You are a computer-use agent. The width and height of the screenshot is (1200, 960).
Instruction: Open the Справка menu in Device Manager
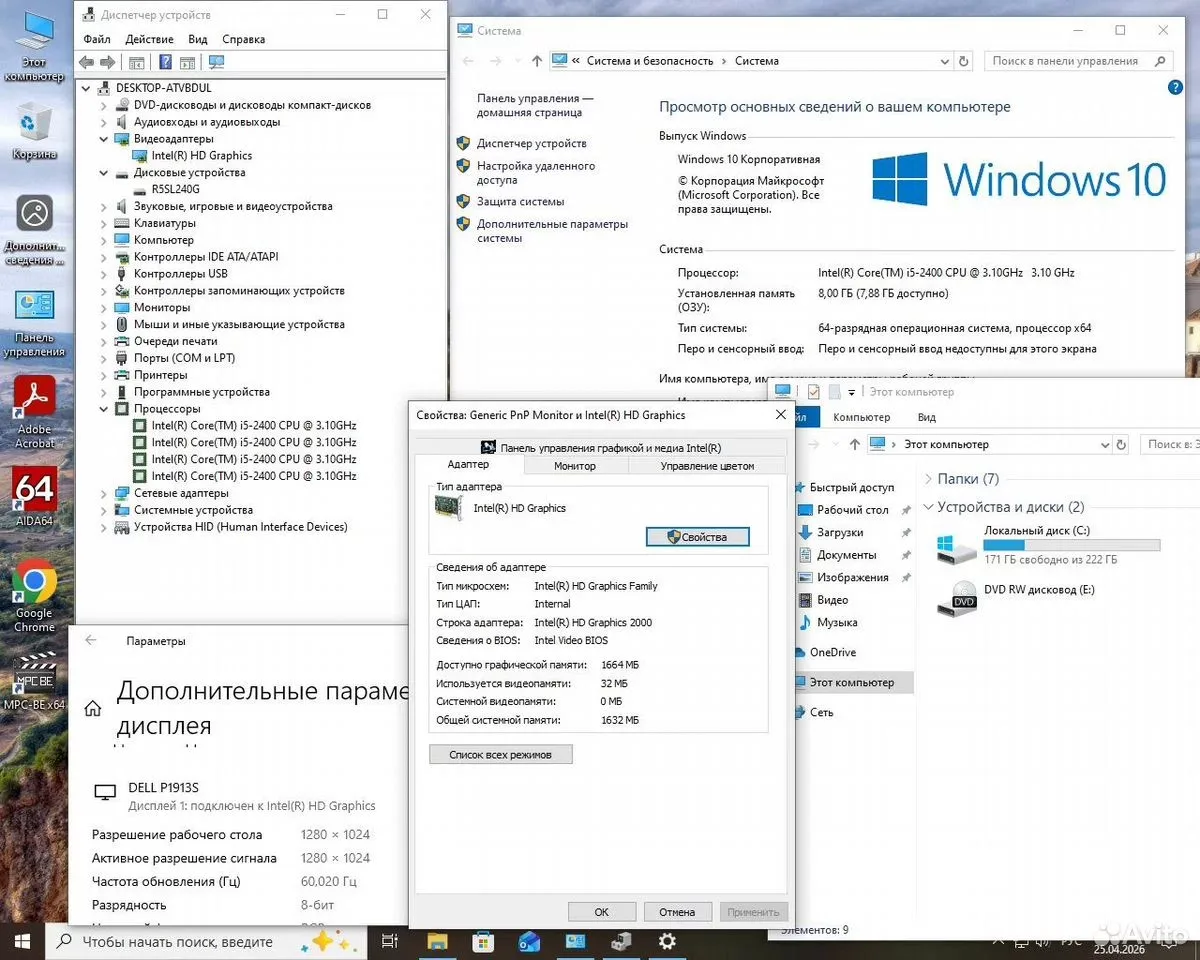[244, 39]
